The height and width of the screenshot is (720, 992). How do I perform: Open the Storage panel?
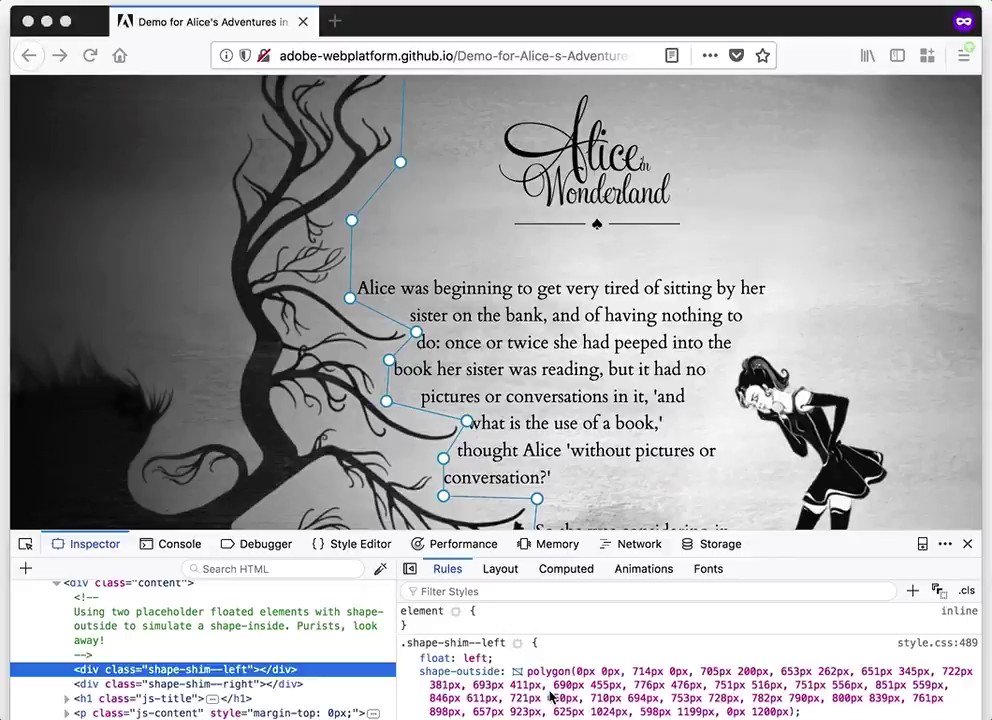711,544
